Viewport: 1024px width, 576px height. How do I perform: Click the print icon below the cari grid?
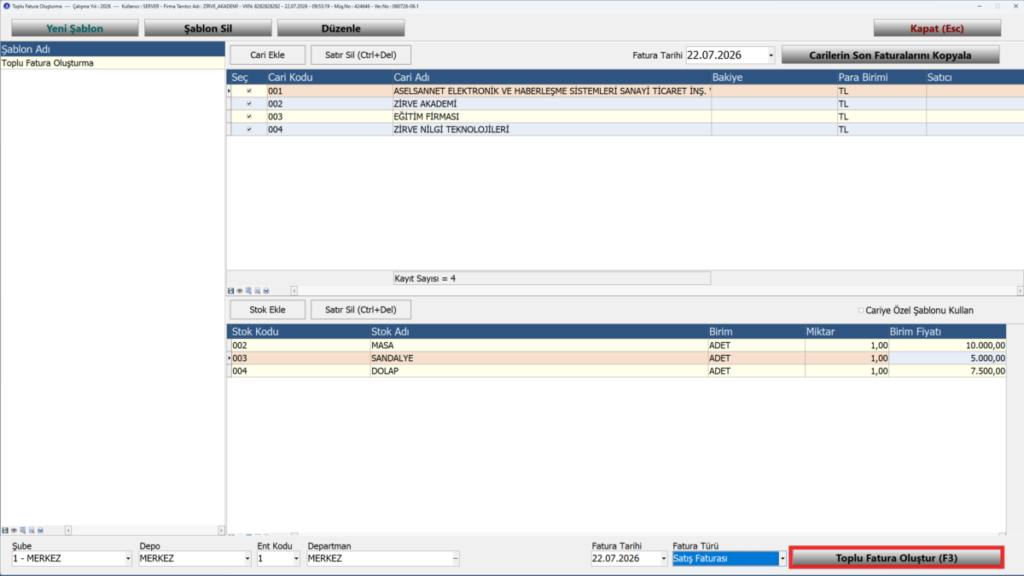click(266, 291)
